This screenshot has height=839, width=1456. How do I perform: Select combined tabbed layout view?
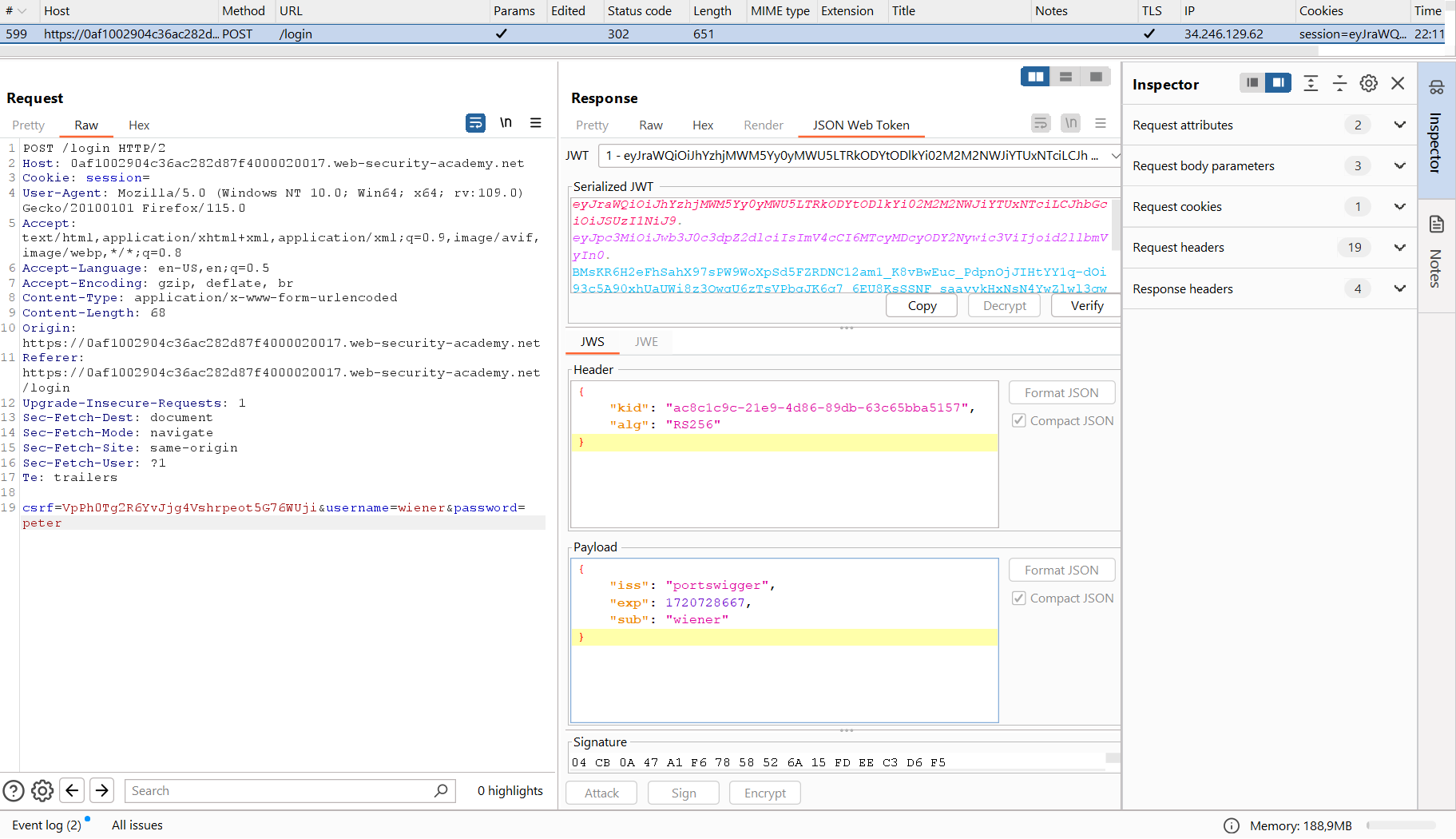(x=1096, y=77)
